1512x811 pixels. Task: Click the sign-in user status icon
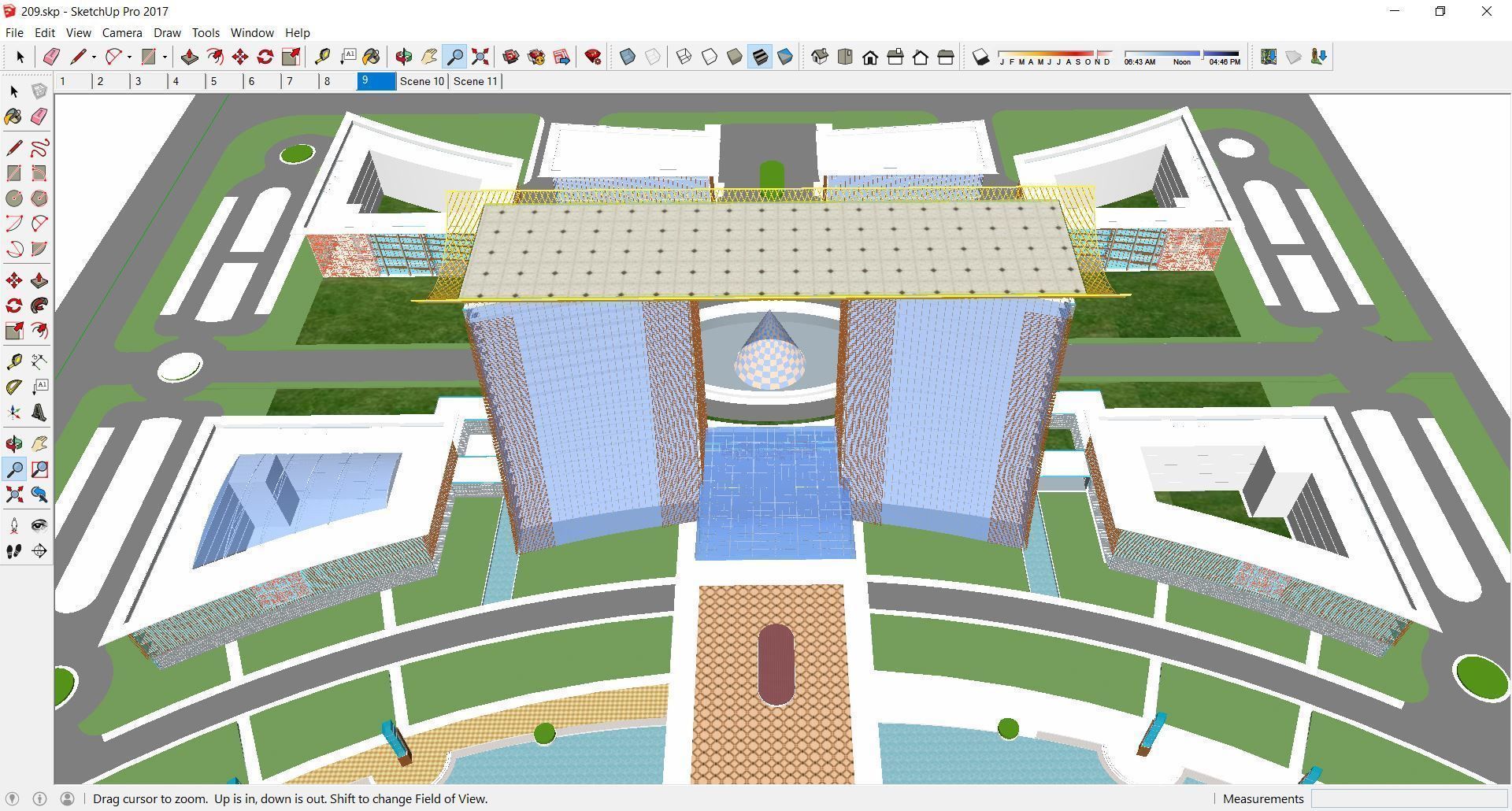[68, 798]
